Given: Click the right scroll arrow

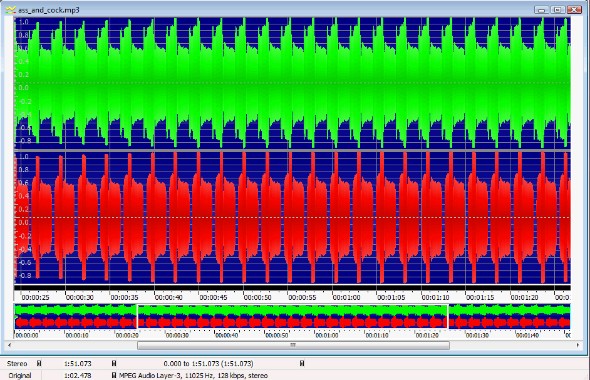Looking at the screenshot, I should tap(578, 345).
